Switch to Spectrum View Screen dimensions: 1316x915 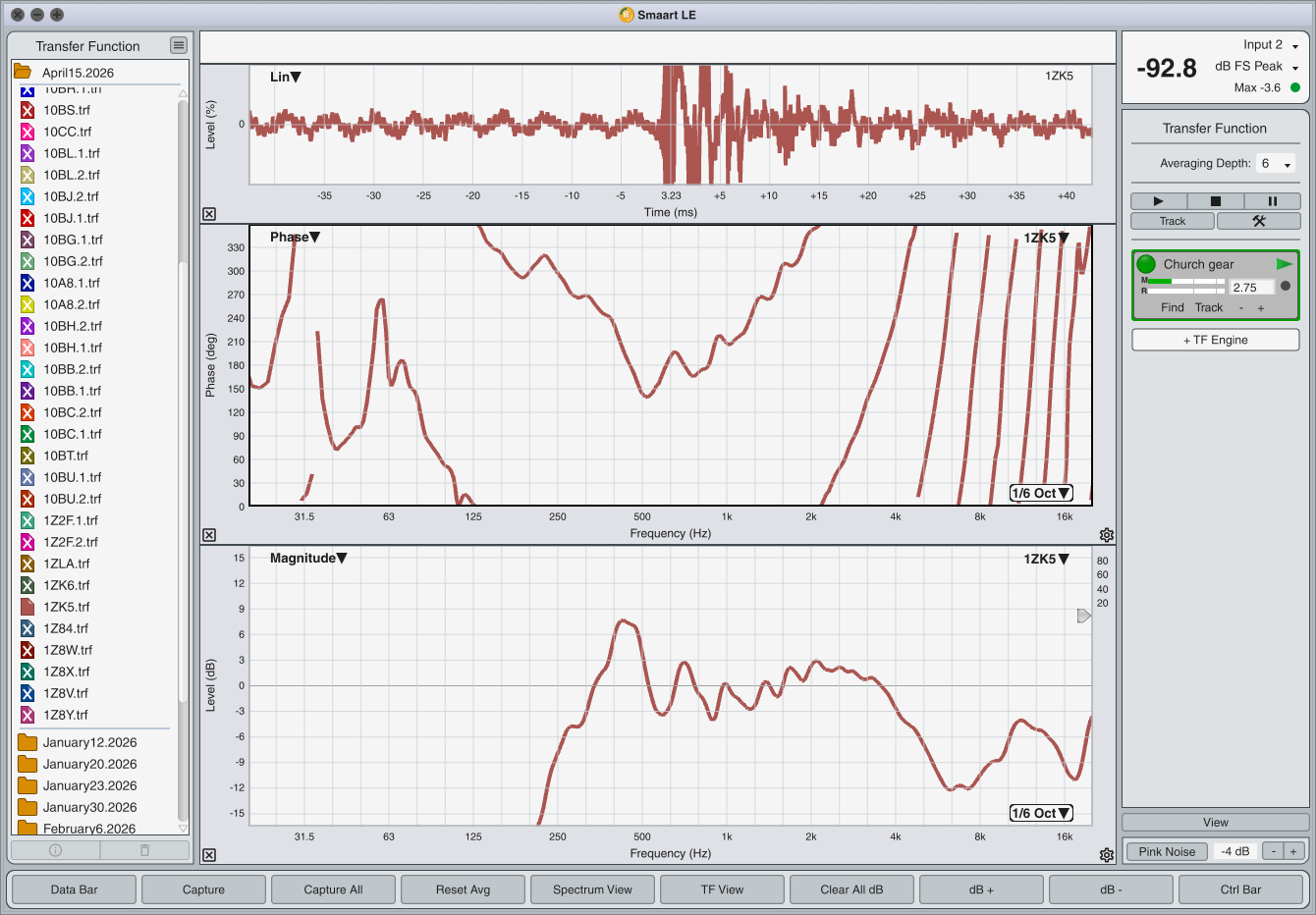coord(592,889)
